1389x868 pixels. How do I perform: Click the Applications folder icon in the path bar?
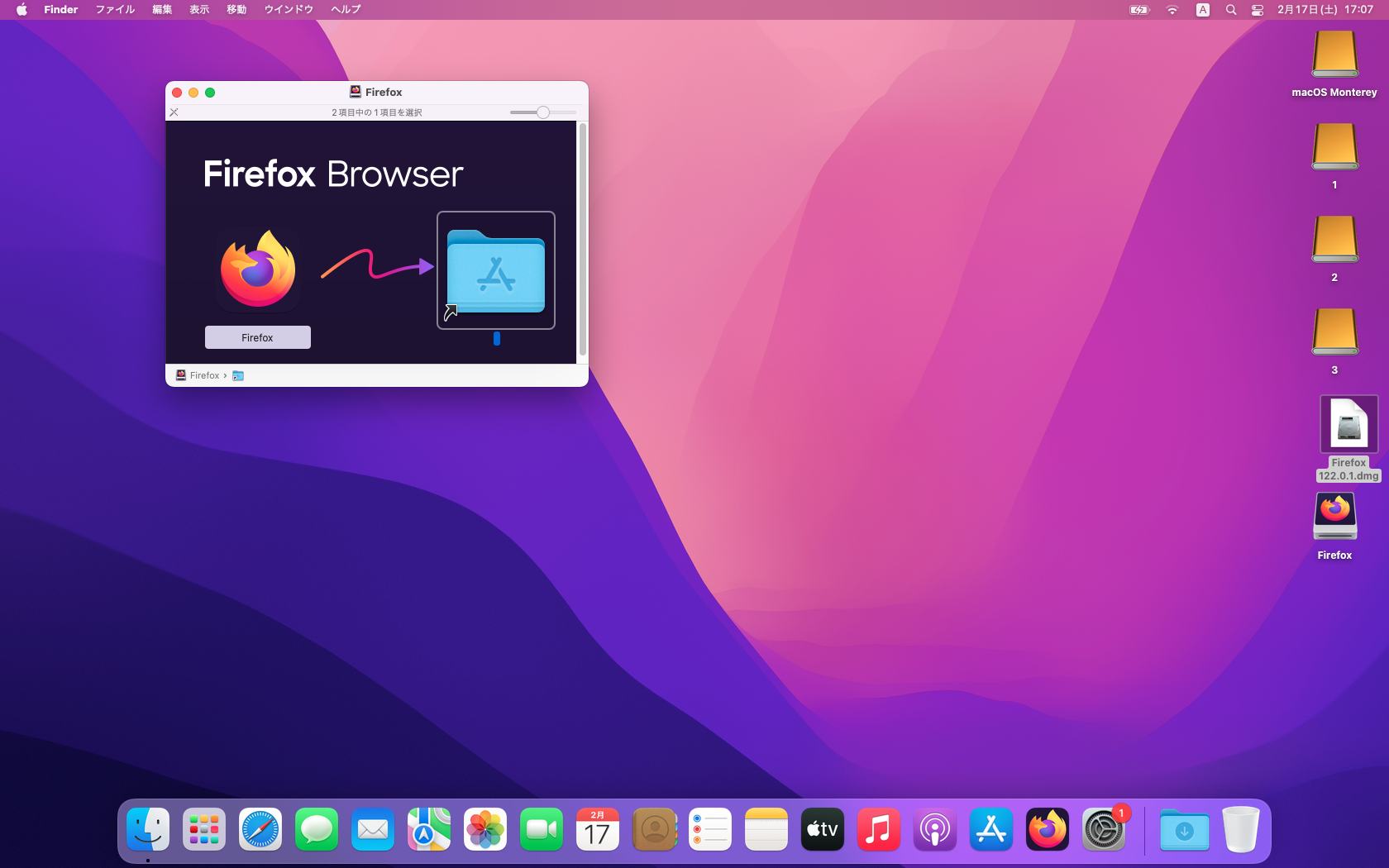tap(238, 375)
